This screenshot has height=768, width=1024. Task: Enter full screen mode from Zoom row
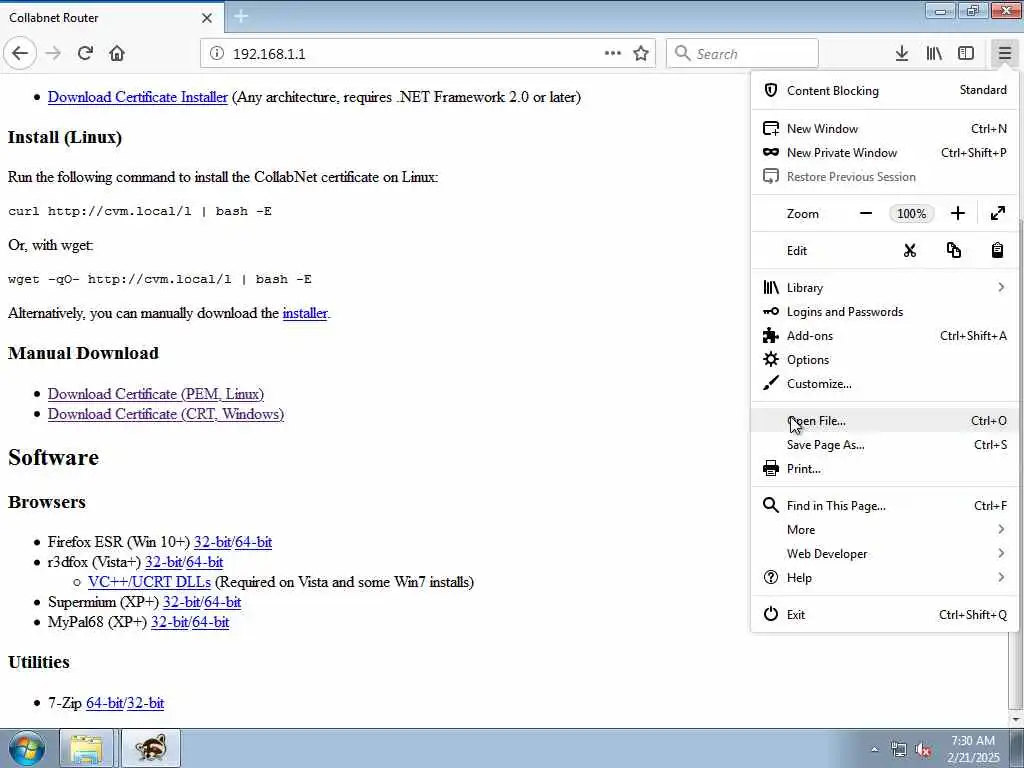click(x=997, y=214)
